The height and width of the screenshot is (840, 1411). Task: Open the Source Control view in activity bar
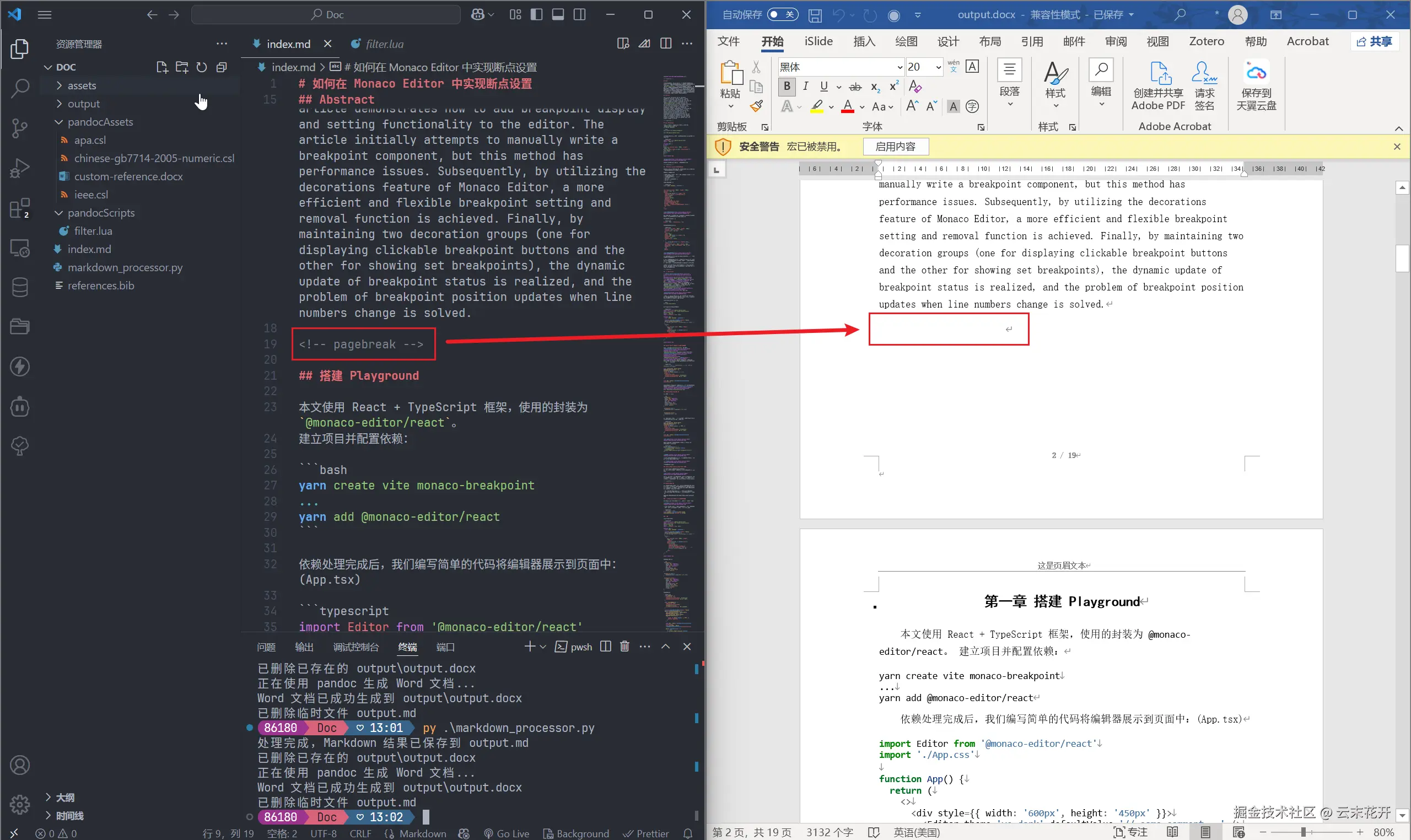pyautogui.click(x=20, y=128)
